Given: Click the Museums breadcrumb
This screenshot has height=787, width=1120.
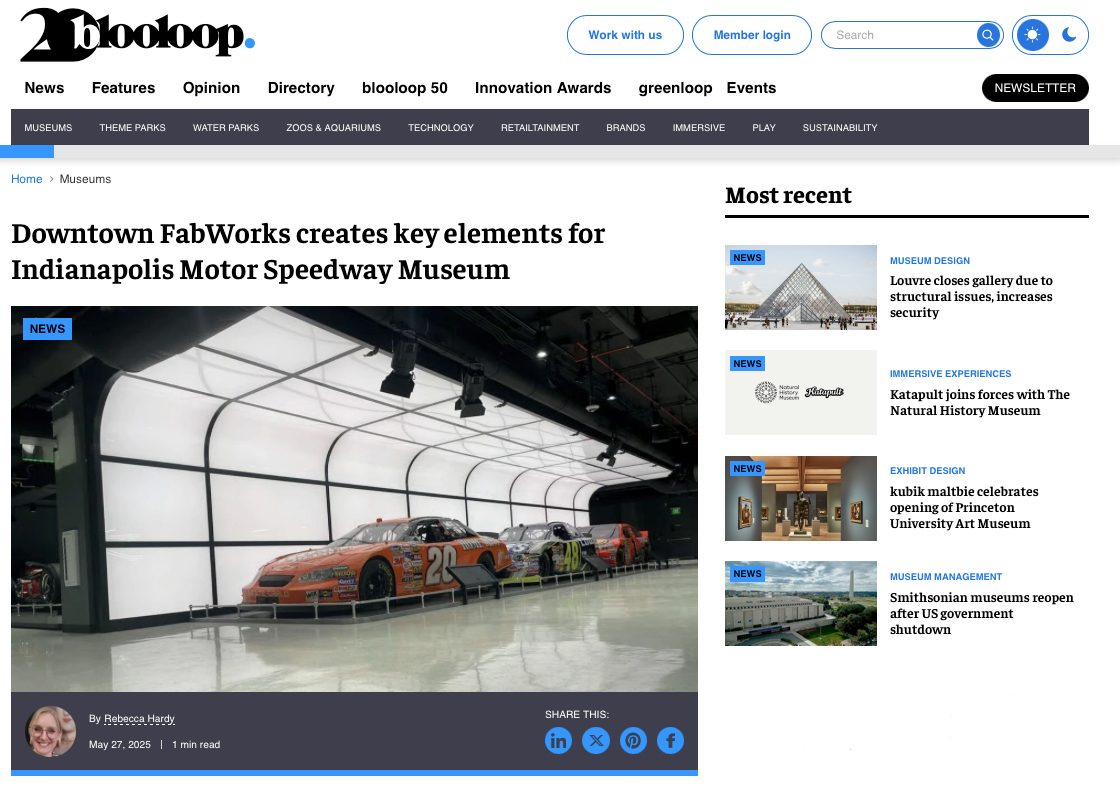Looking at the screenshot, I should (x=85, y=179).
